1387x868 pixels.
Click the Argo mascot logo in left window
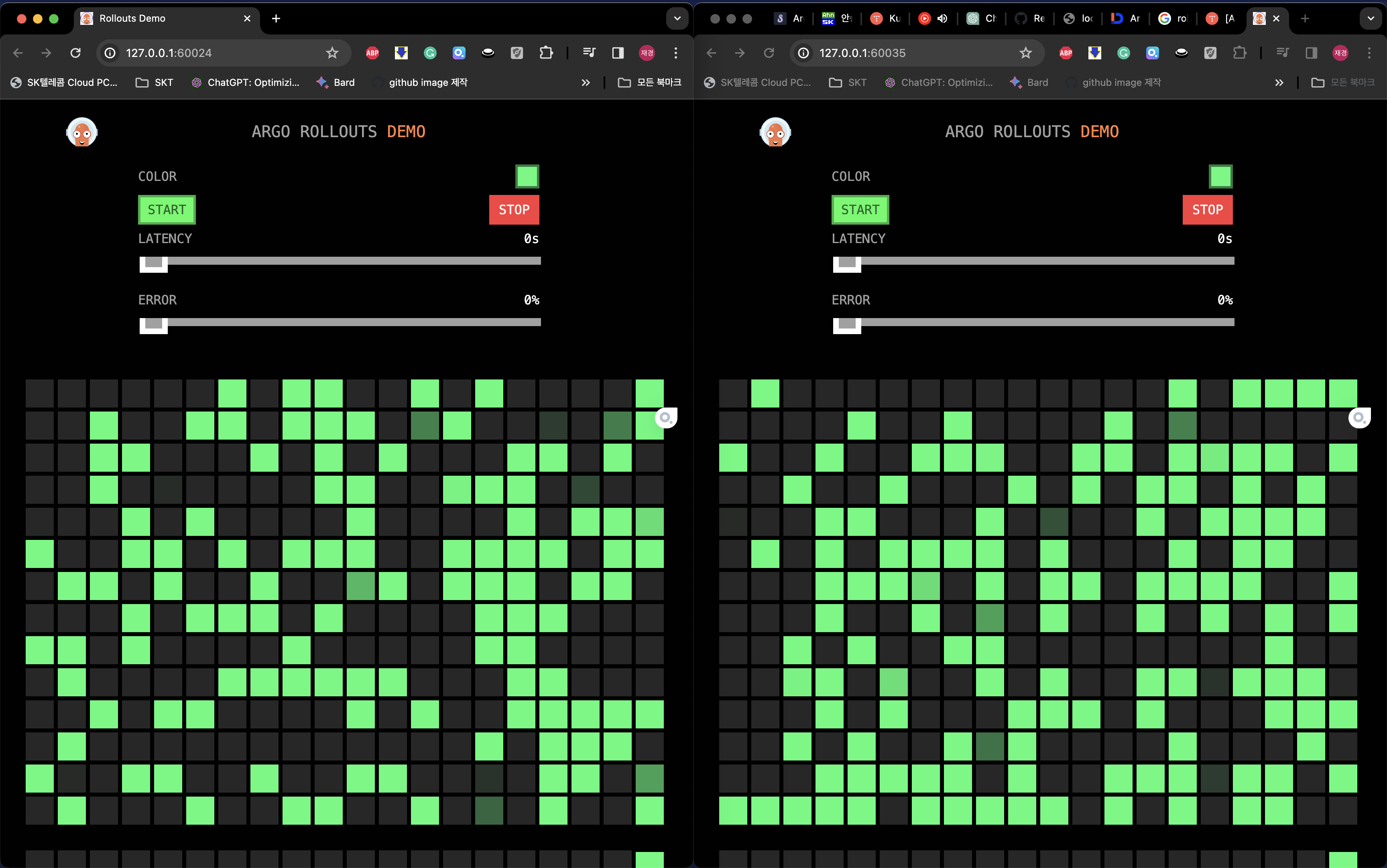point(82,132)
